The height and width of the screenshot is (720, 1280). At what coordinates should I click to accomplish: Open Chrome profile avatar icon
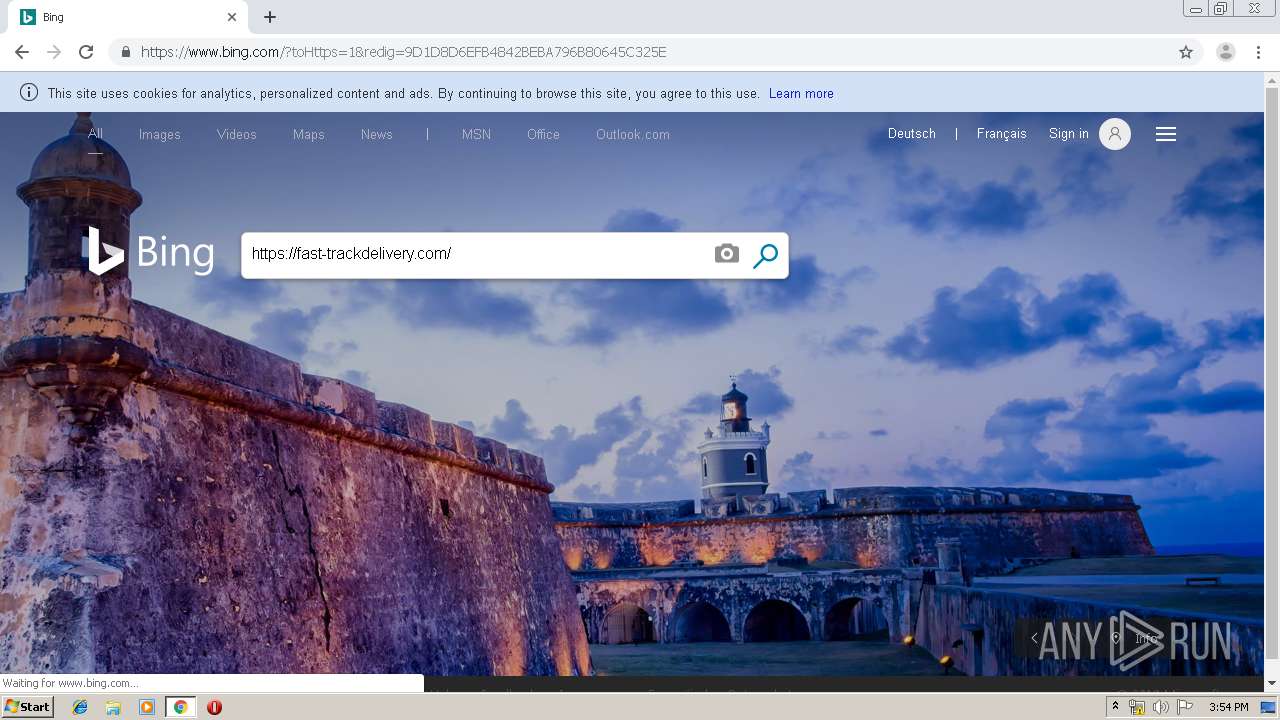point(1226,52)
